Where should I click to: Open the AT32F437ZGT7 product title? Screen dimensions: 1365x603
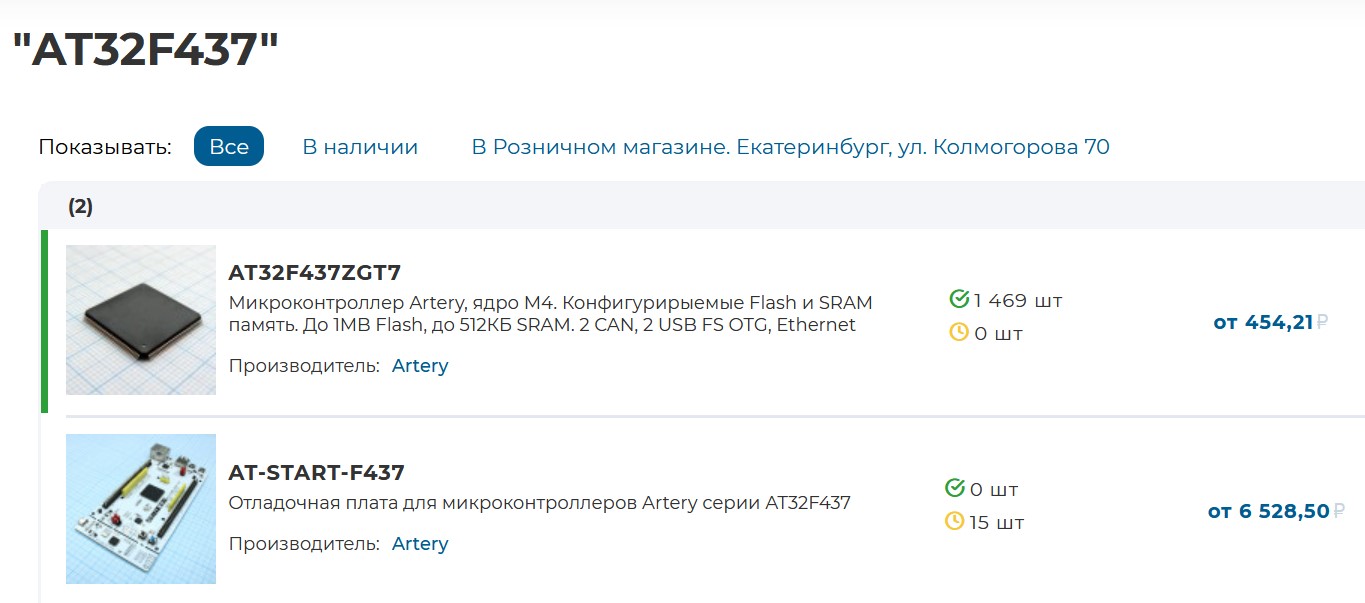pos(314,273)
